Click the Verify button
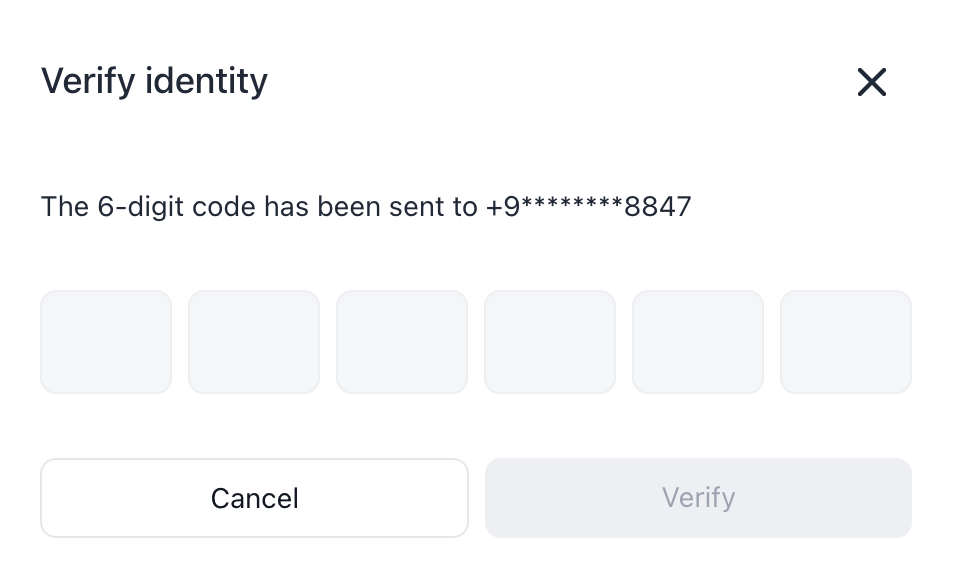960x586 pixels. pos(698,498)
